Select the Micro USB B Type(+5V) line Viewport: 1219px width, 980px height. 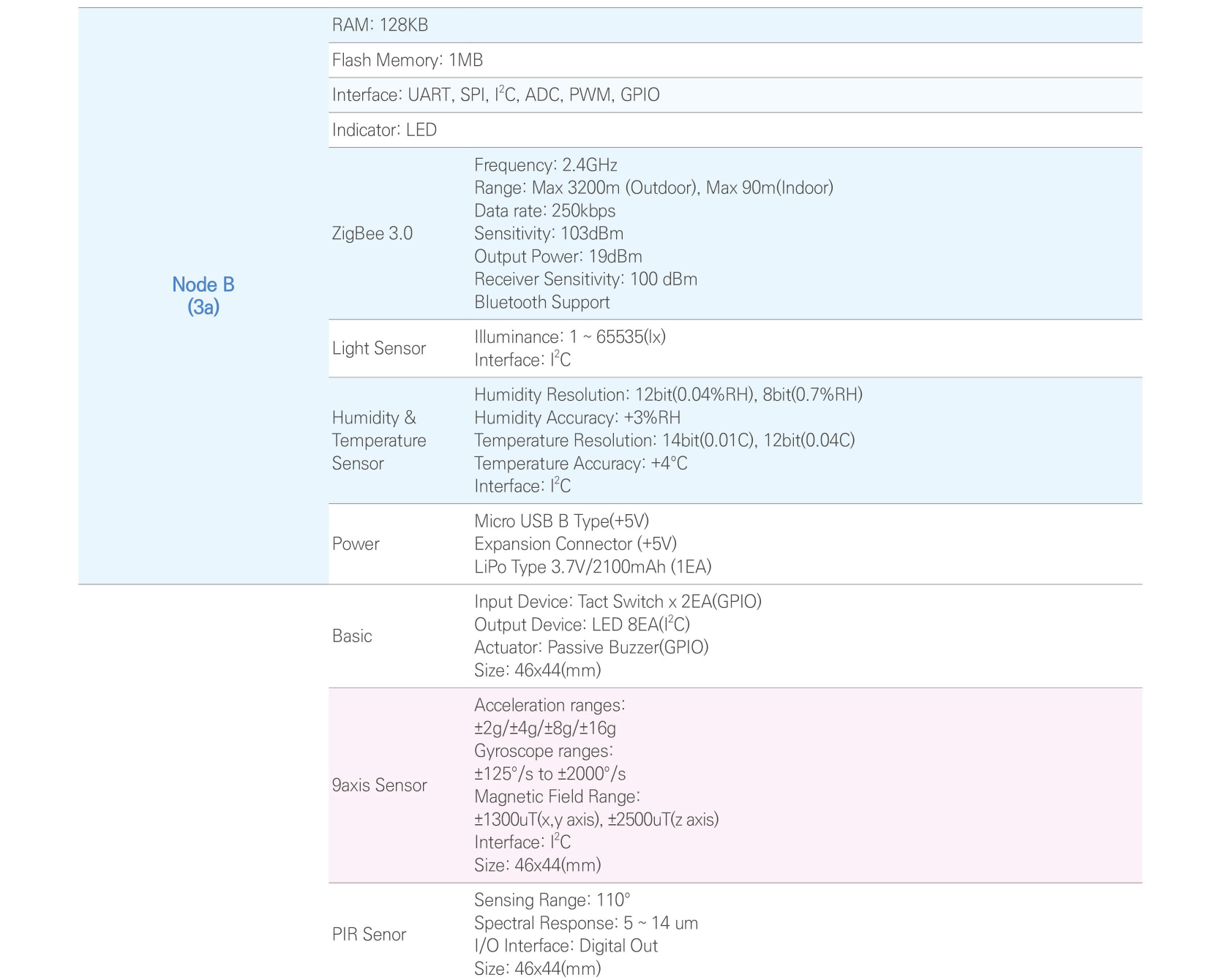(x=561, y=521)
